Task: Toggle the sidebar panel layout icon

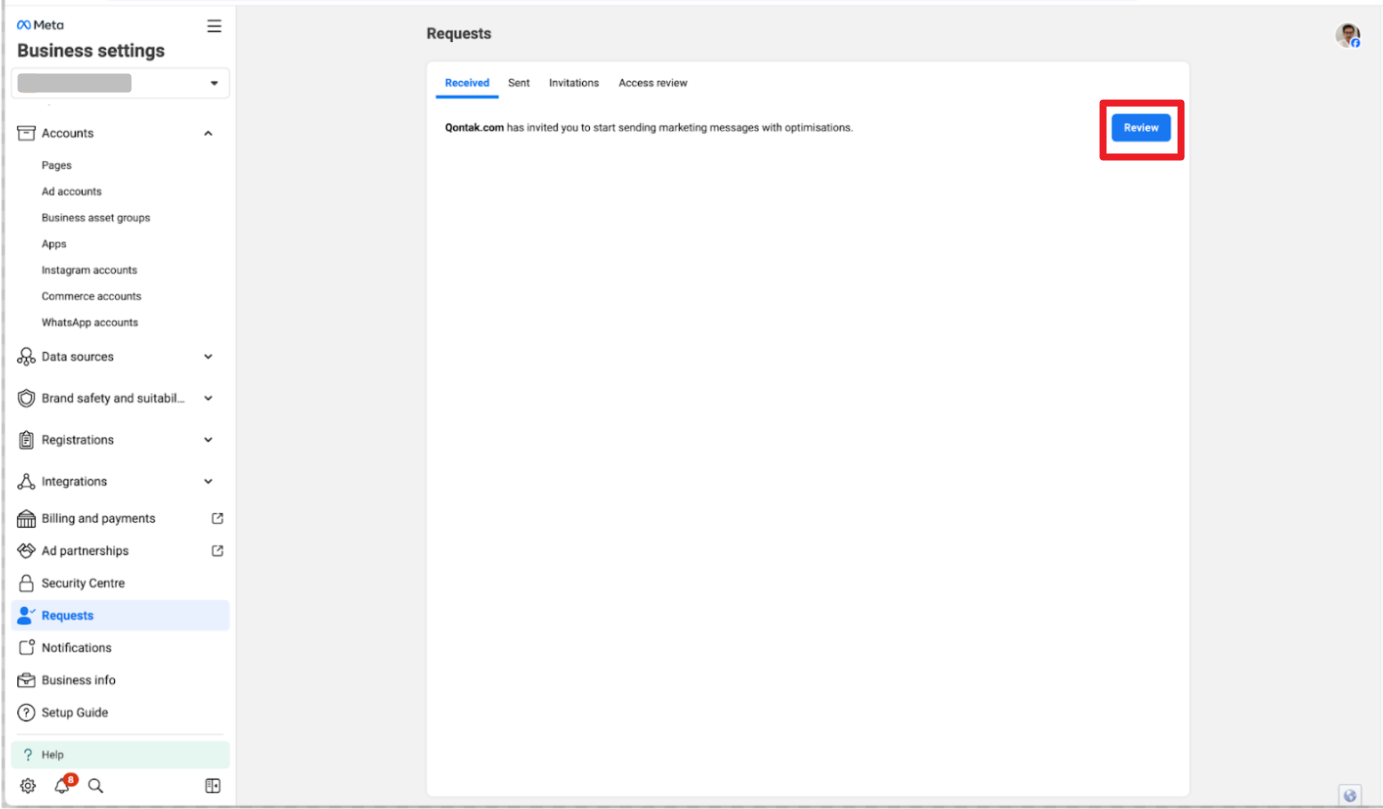Action: point(212,786)
